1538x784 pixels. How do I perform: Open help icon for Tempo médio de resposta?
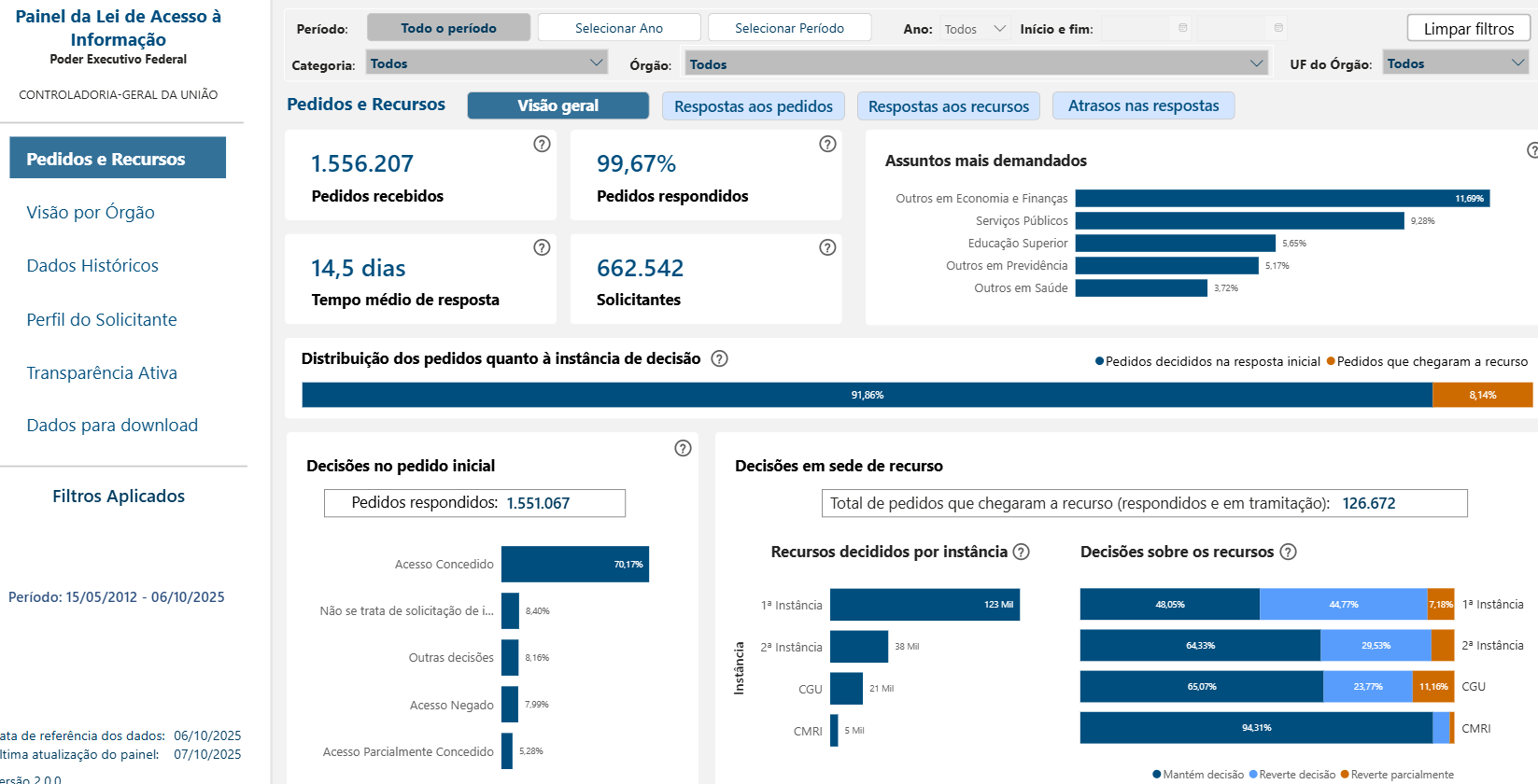pyautogui.click(x=542, y=247)
